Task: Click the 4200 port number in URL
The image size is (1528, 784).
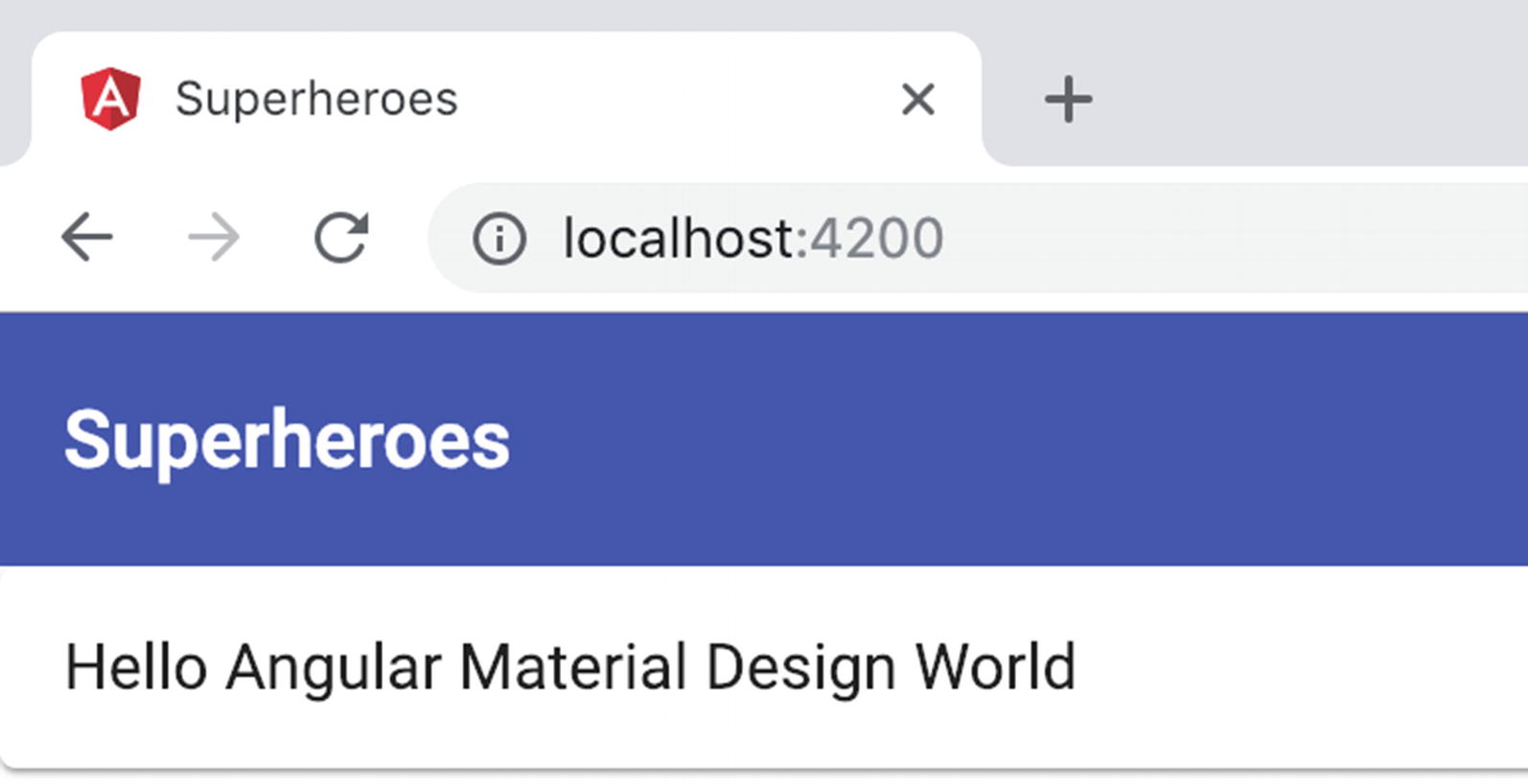Action: coord(876,238)
